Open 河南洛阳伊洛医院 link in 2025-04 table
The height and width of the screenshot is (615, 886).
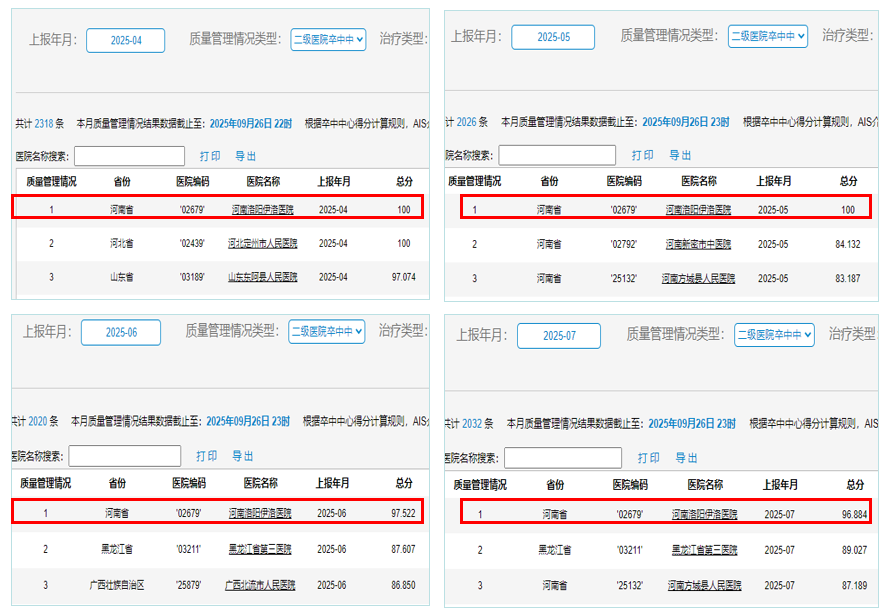pyautogui.click(x=263, y=210)
